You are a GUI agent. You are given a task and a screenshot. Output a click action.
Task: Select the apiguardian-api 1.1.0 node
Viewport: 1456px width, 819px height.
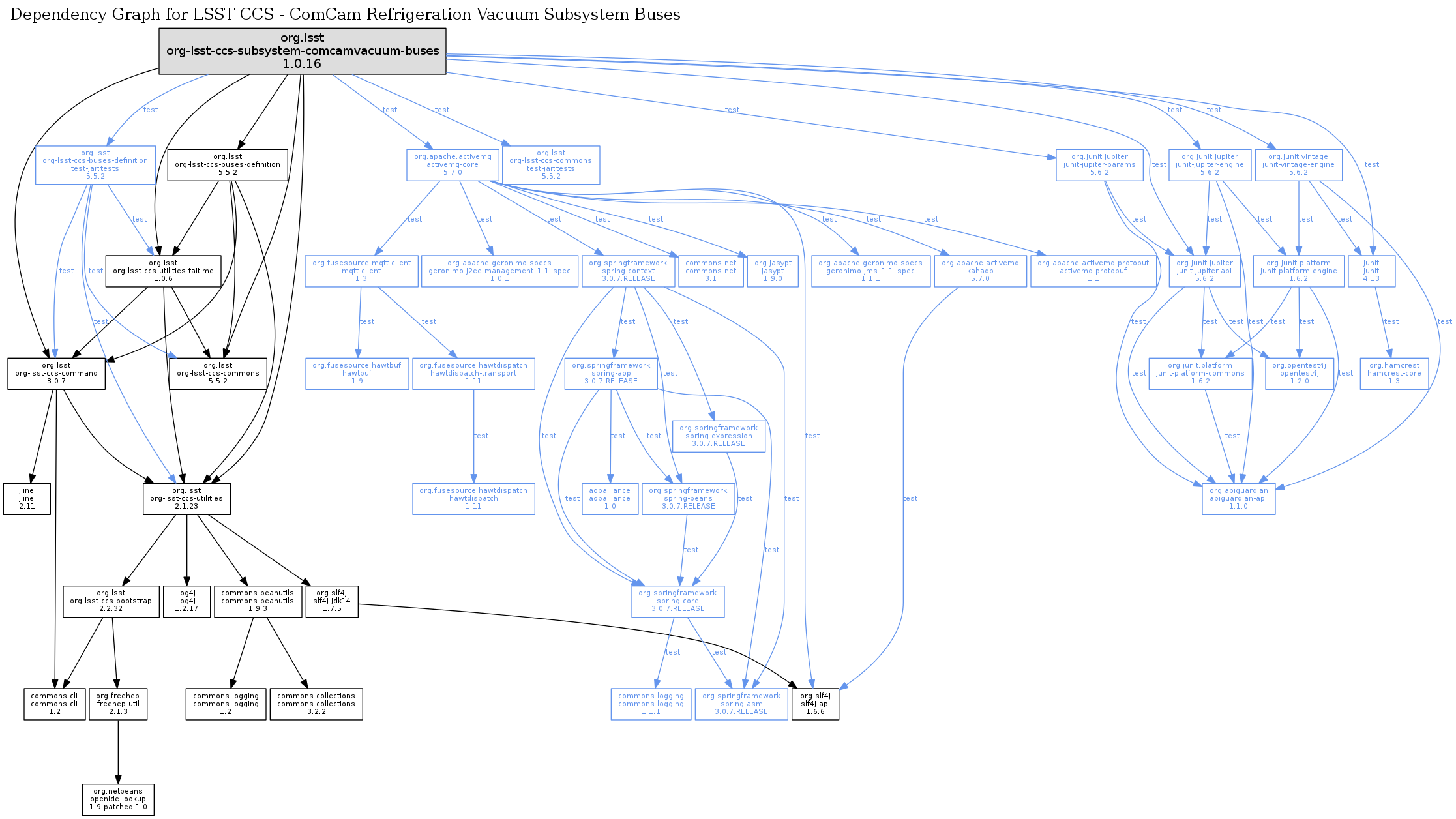(1238, 499)
